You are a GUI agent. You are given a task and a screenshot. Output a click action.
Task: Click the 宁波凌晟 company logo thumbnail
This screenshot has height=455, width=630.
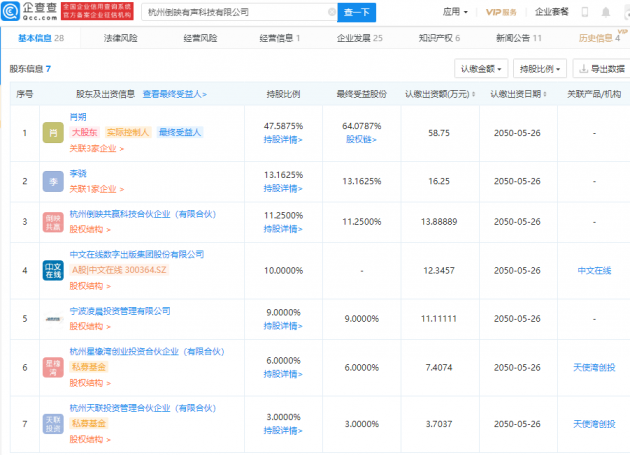tap(52, 318)
